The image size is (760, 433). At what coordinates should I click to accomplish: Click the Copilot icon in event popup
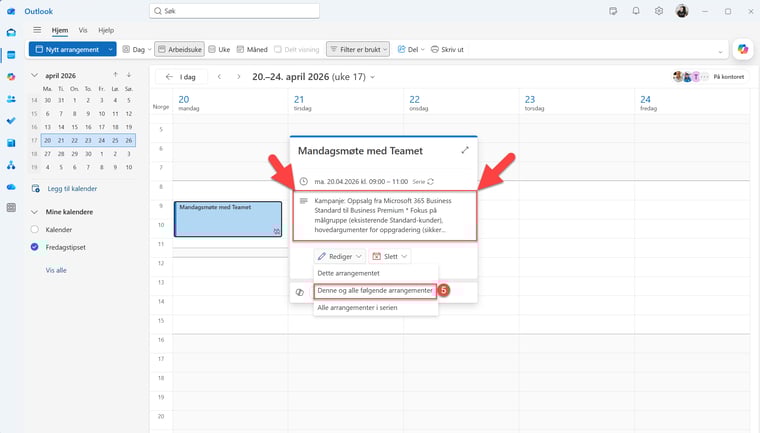(x=300, y=292)
